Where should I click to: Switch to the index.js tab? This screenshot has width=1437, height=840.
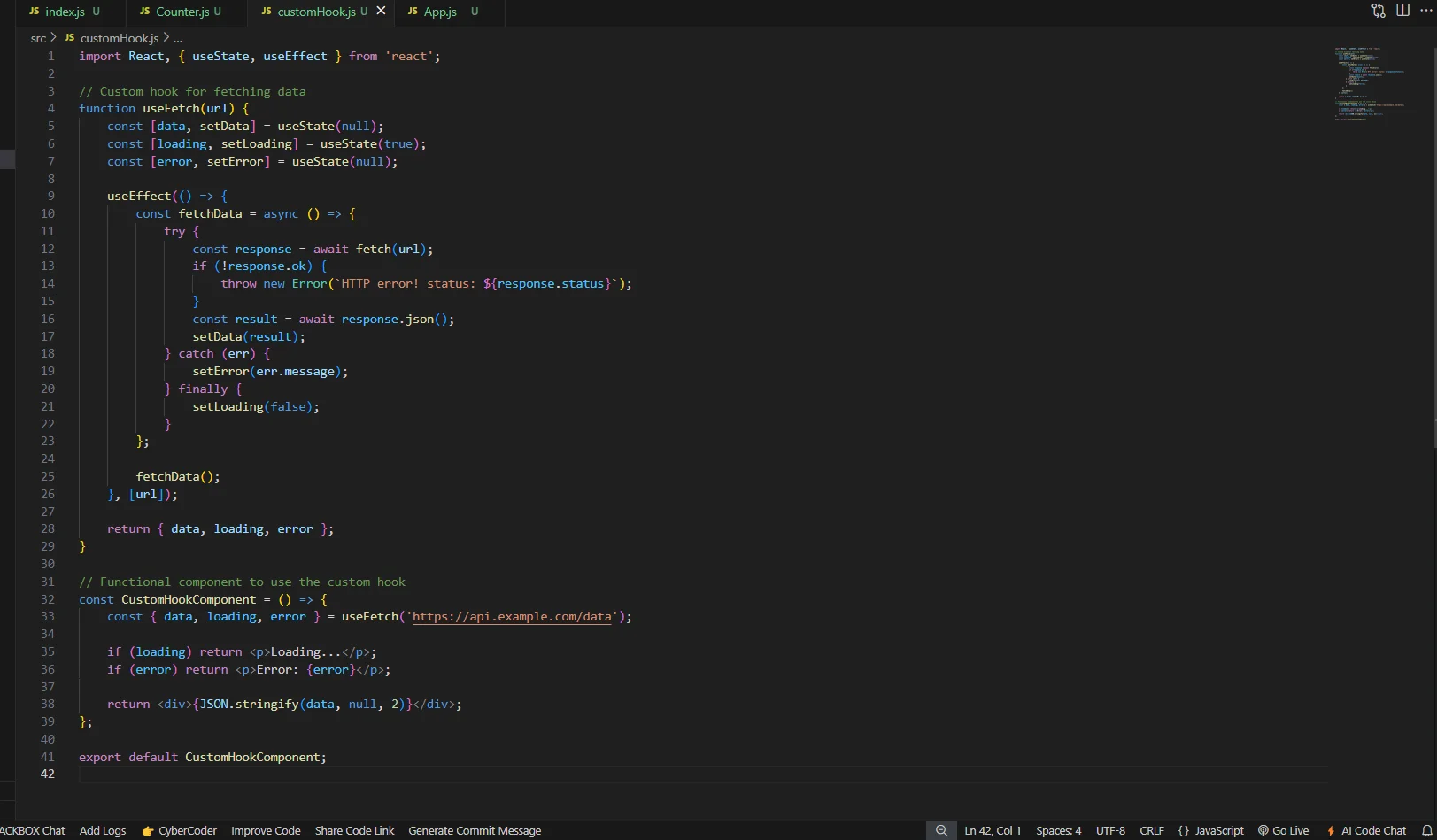(x=65, y=12)
